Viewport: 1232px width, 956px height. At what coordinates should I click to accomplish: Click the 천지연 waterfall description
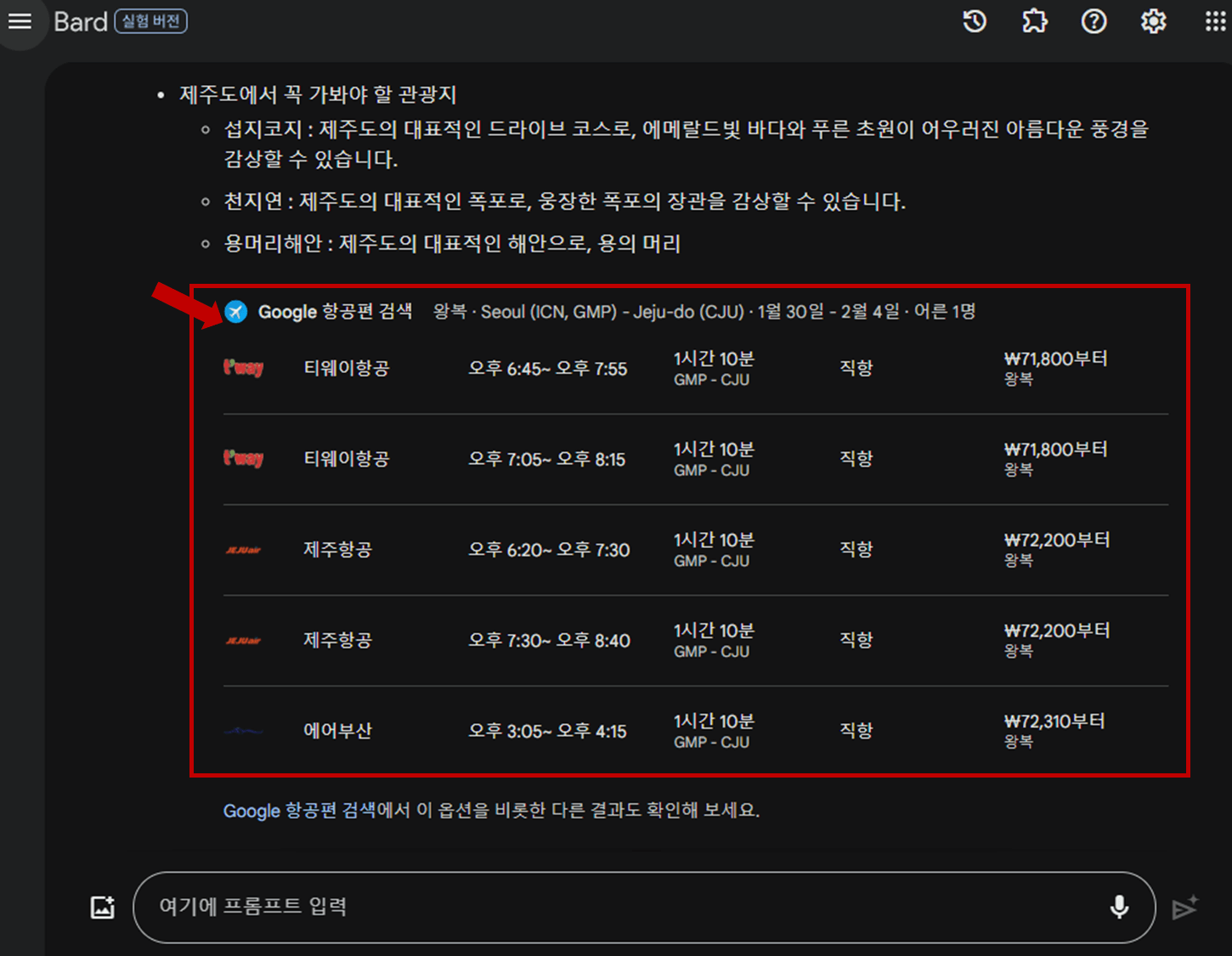pos(564,201)
